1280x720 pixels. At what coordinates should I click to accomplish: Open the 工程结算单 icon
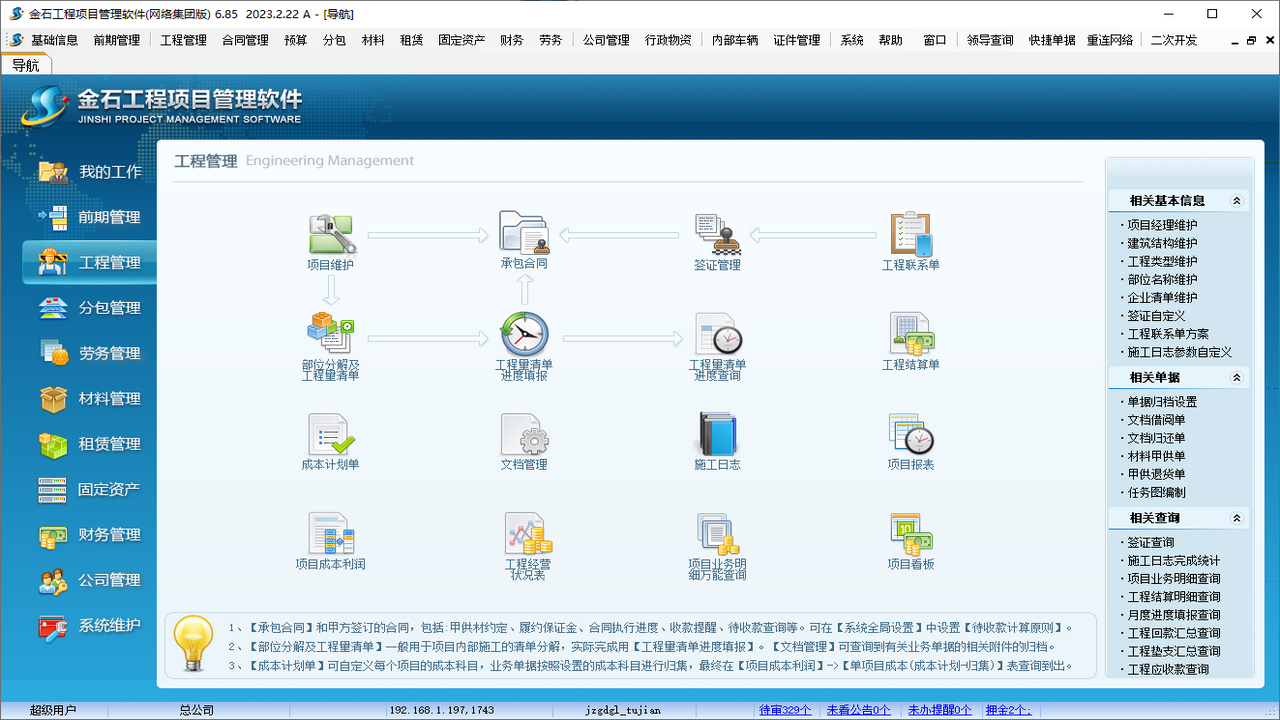click(x=911, y=334)
